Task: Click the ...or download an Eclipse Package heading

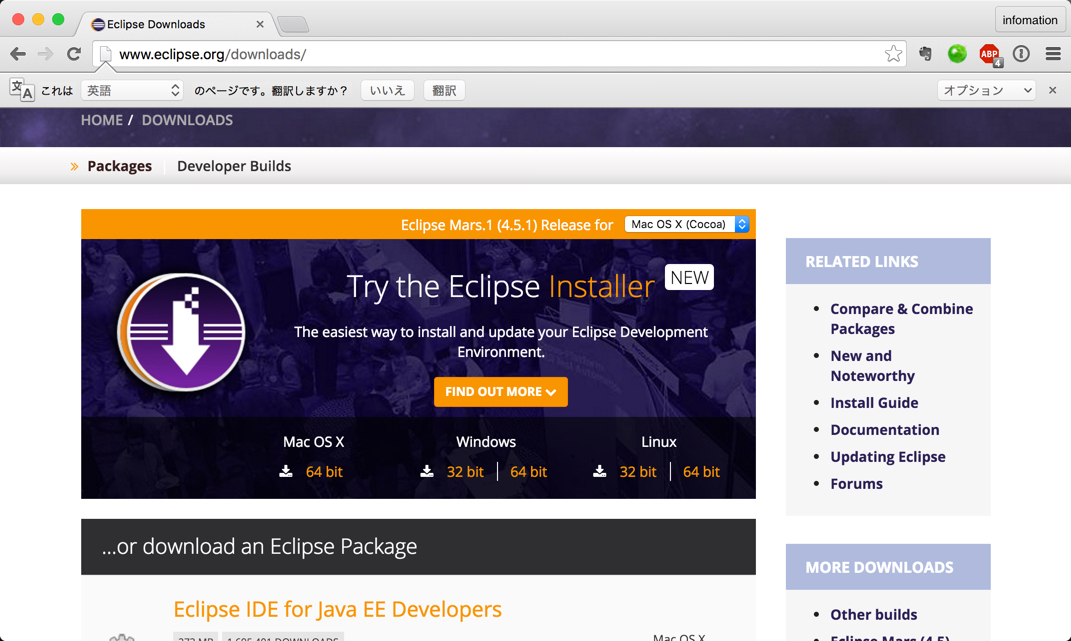Action: pos(259,546)
